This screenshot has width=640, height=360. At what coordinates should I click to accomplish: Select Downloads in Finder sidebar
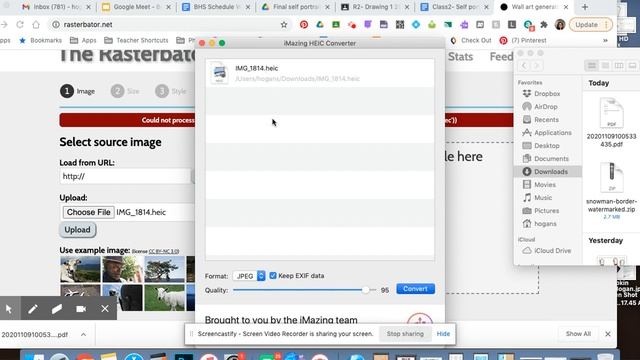click(548, 171)
